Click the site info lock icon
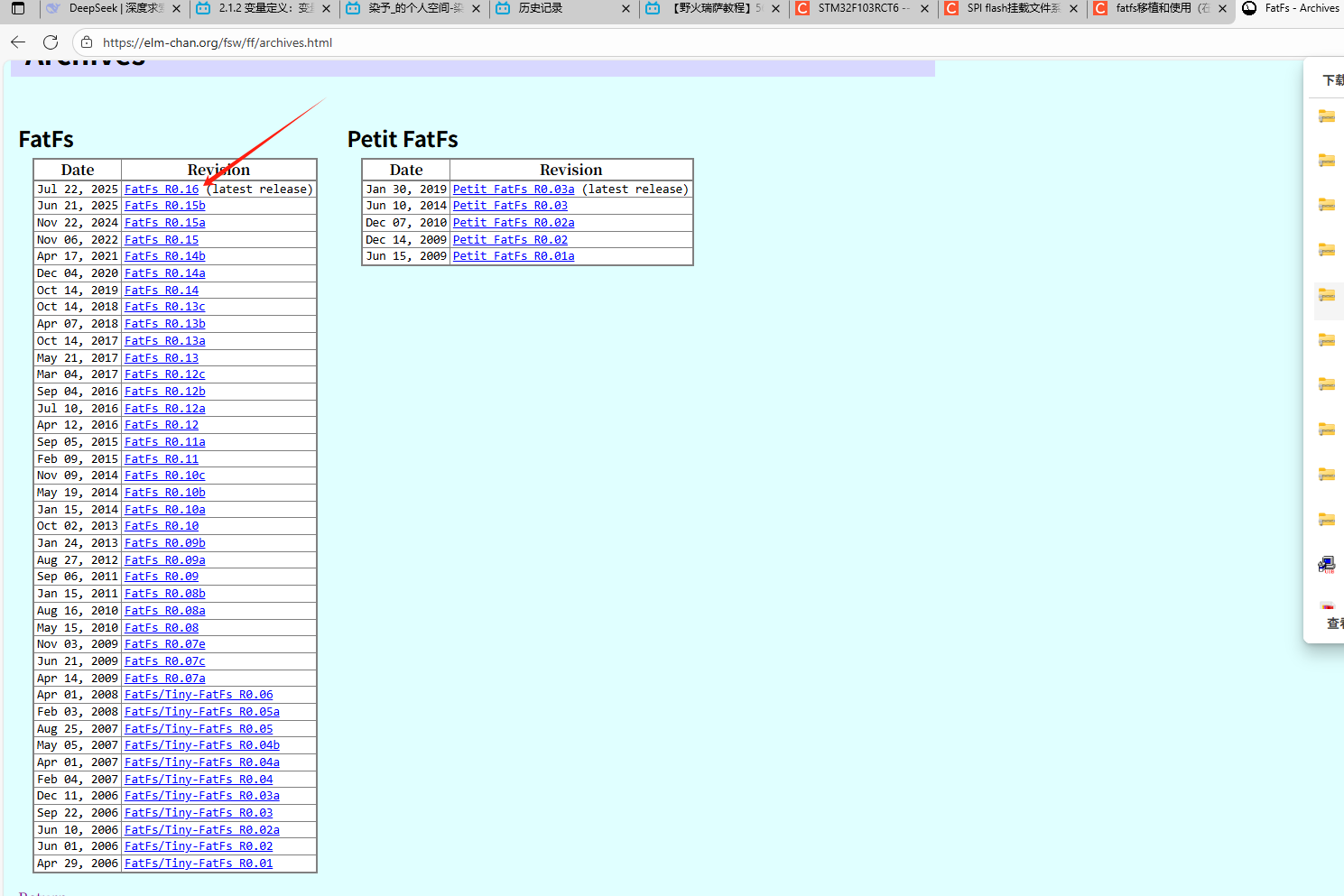 [87, 42]
